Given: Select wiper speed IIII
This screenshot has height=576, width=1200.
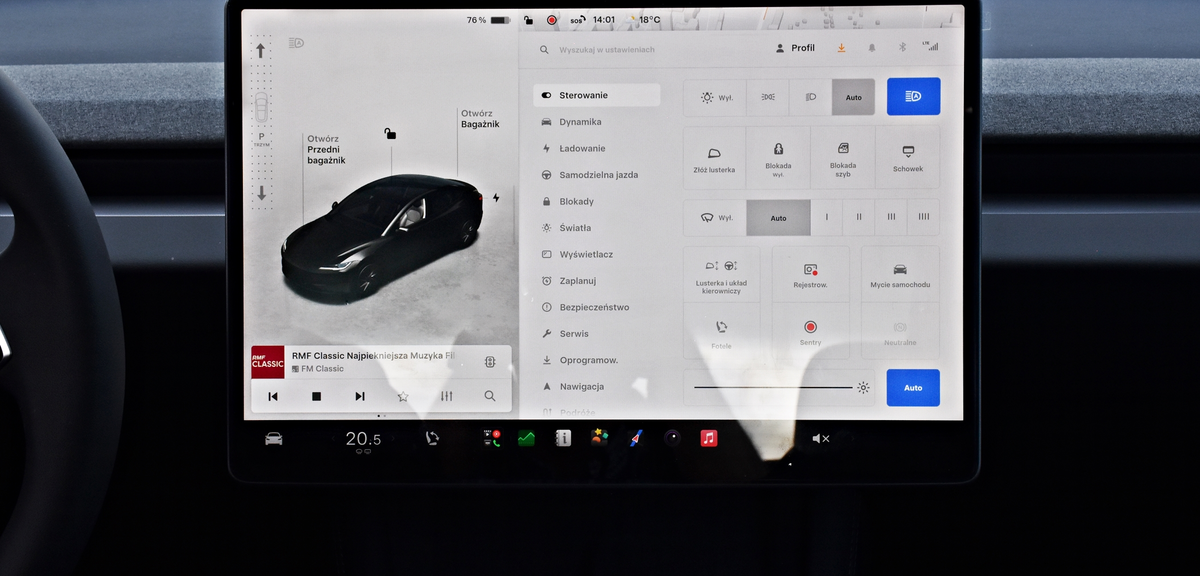Looking at the screenshot, I should click(924, 217).
